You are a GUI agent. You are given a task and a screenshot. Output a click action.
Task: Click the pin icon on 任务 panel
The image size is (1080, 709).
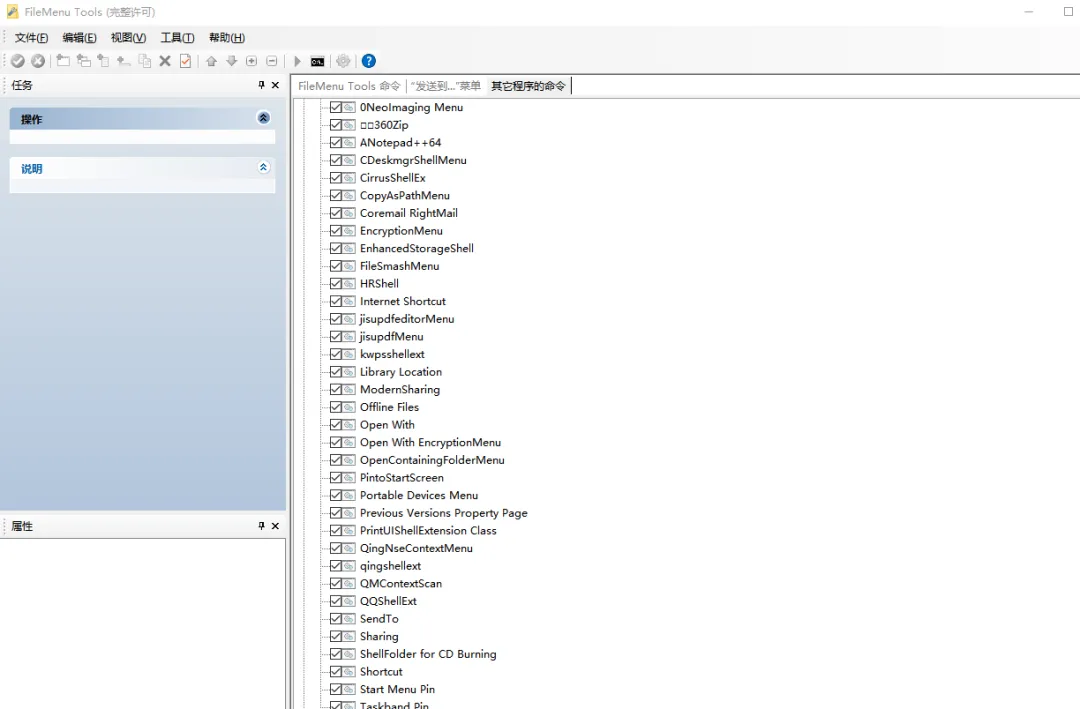tap(261, 85)
